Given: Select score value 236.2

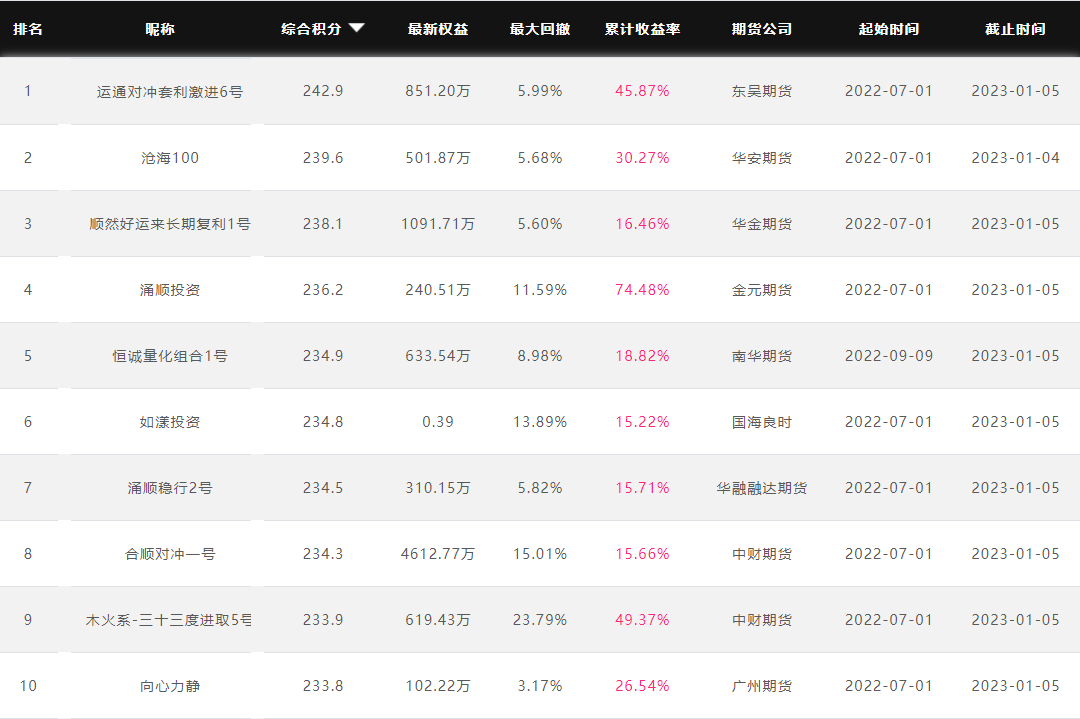Looking at the screenshot, I should (x=323, y=290).
